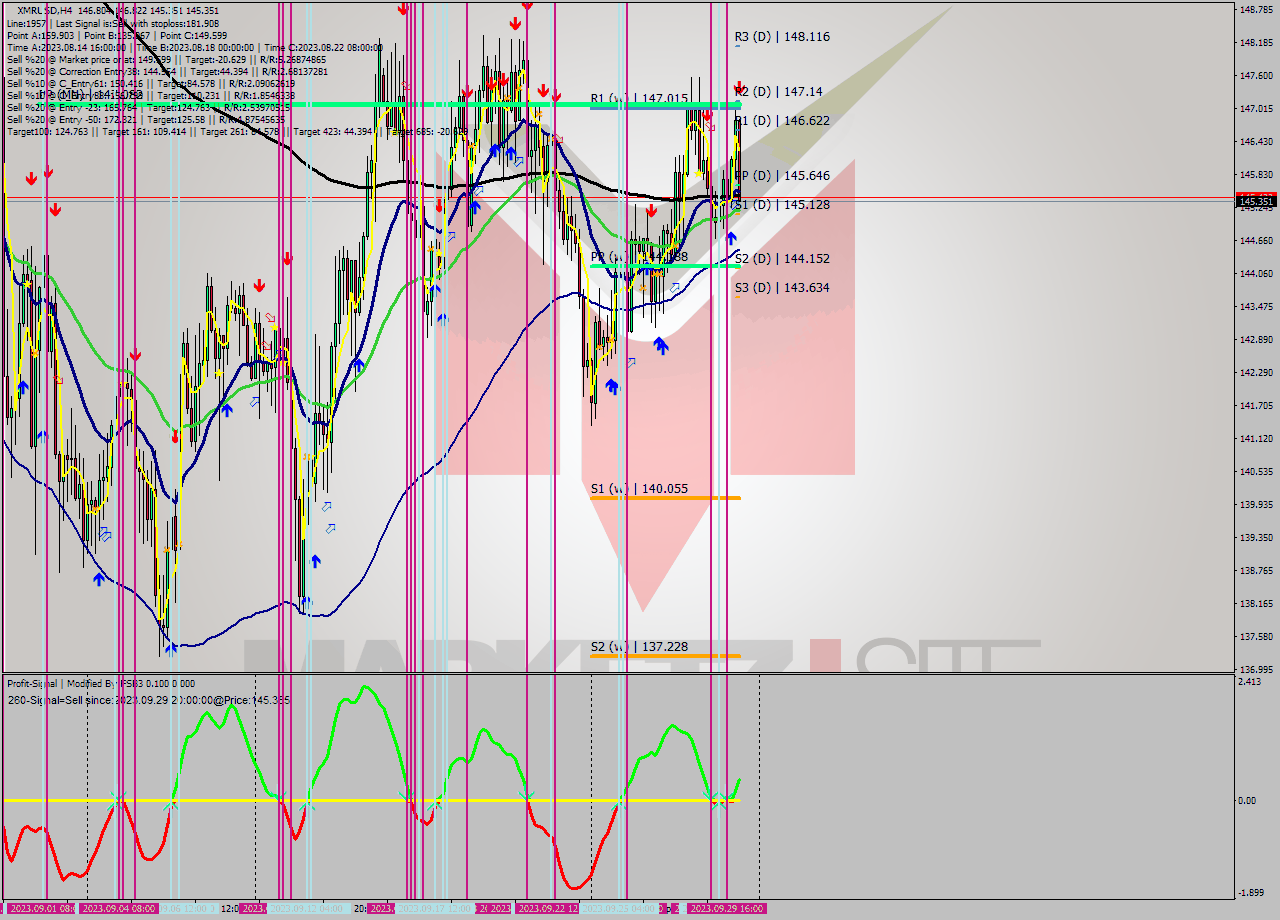Click the 147.015 price axis value

coord(1256,109)
